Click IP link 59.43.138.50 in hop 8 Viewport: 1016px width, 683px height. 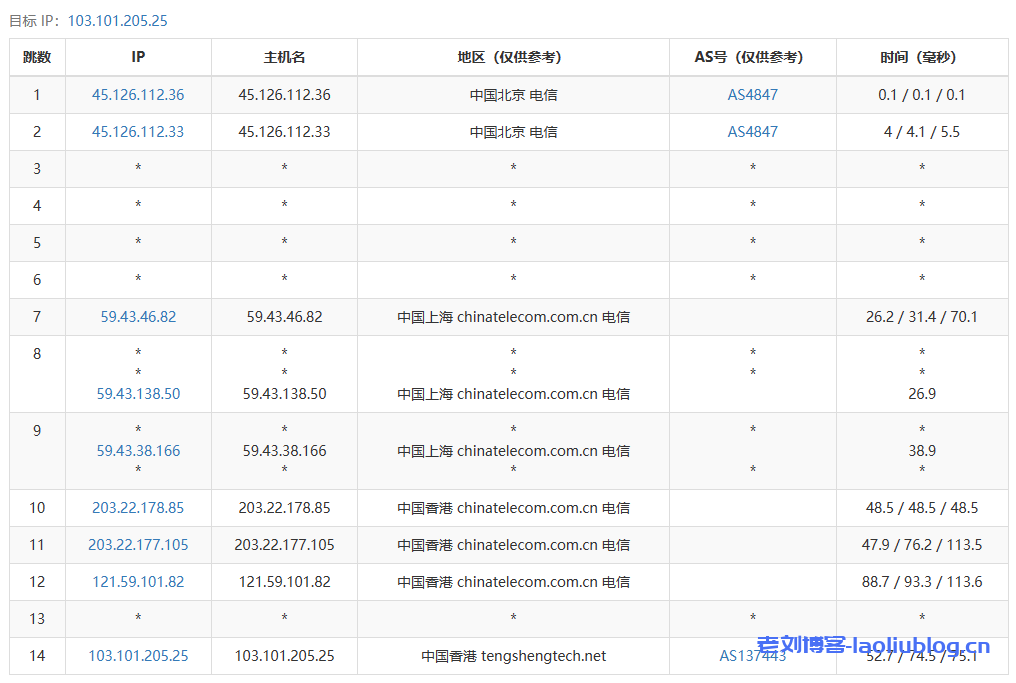tap(137, 394)
